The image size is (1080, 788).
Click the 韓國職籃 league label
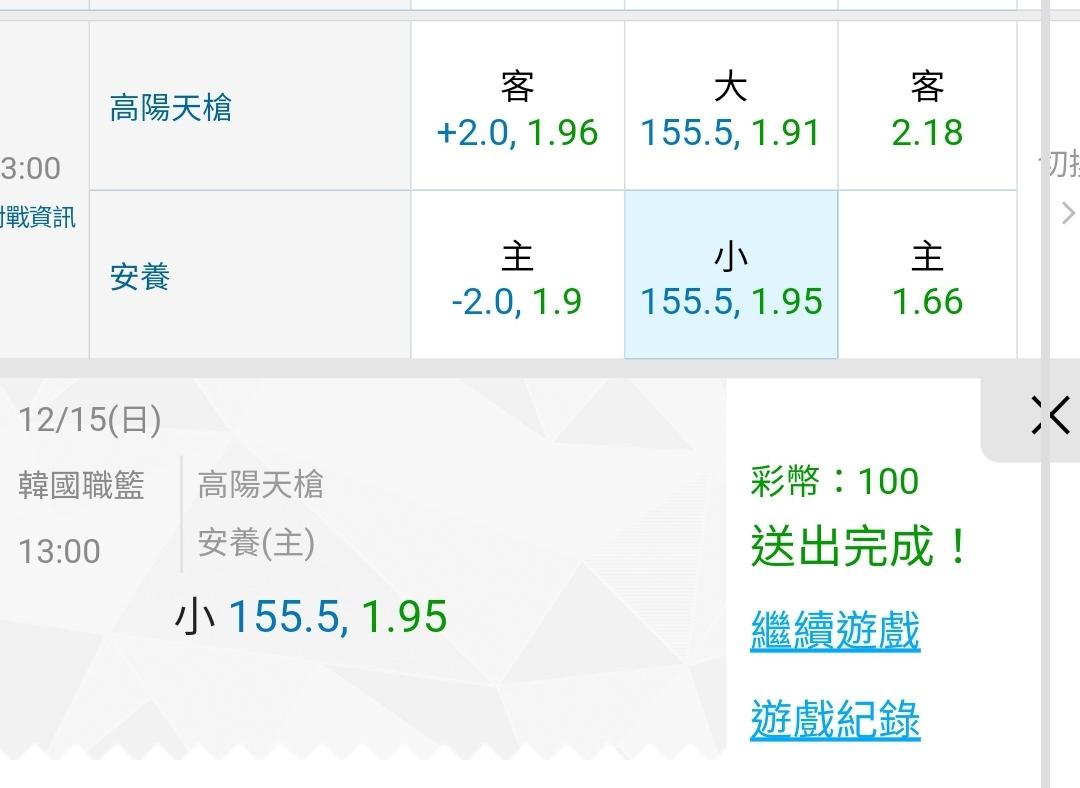[81, 486]
